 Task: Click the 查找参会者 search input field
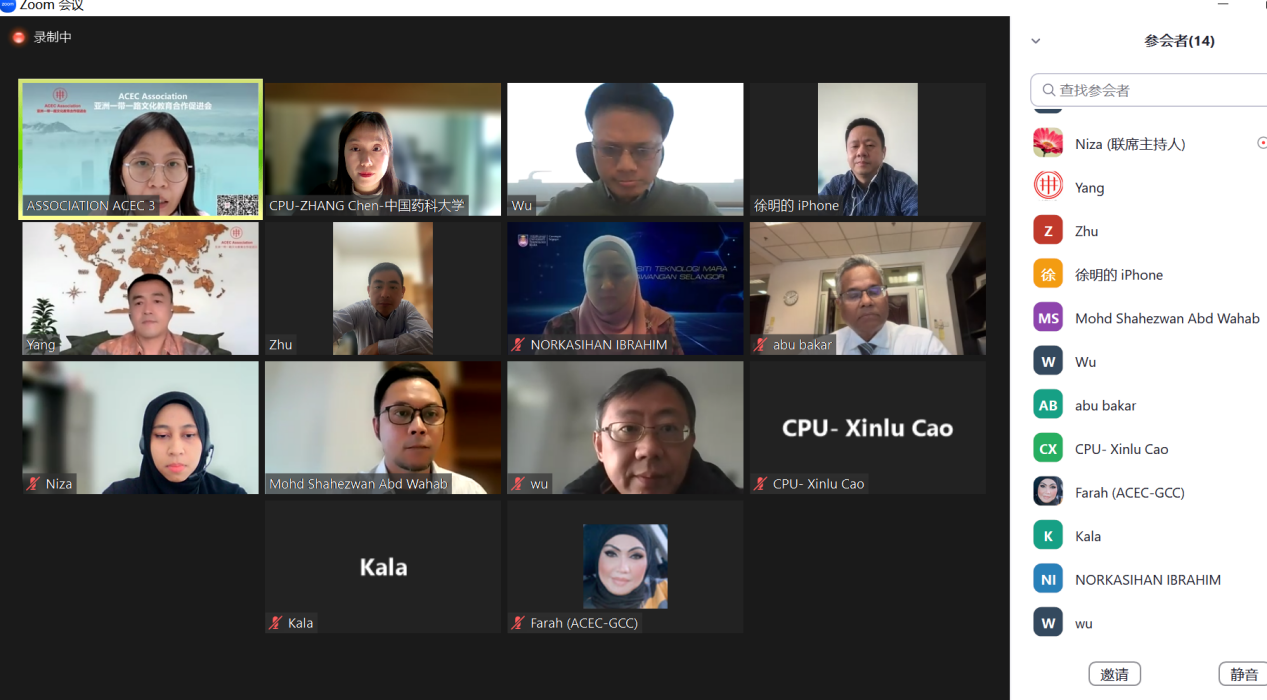click(x=1150, y=90)
